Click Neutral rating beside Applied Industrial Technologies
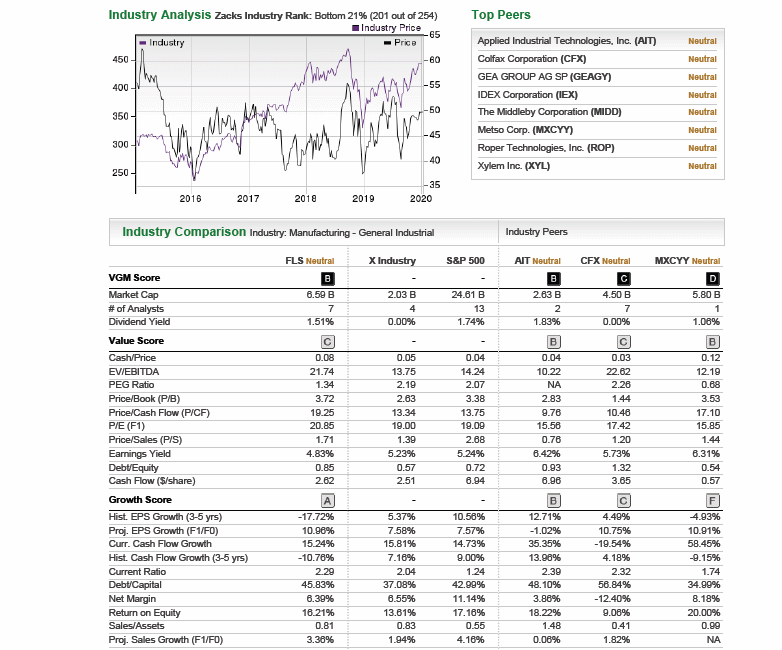This screenshot has width=782, height=650. (702, 41)
